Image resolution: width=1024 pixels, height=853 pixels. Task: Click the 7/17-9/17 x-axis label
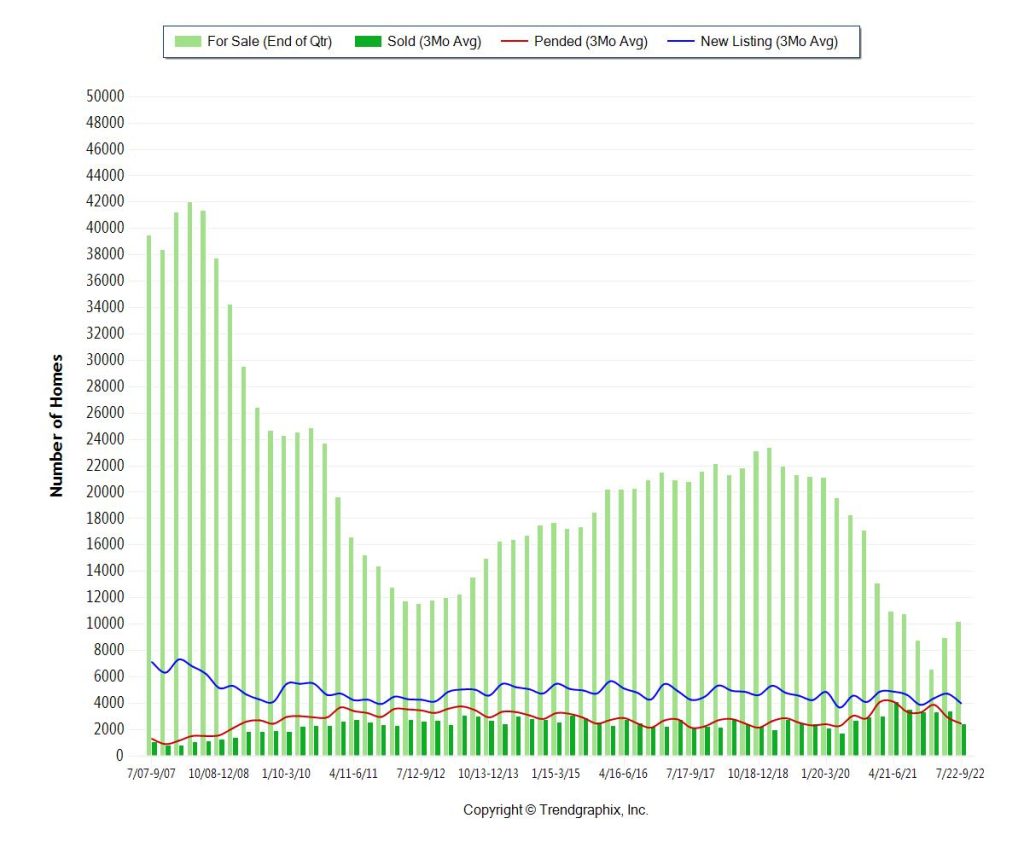point(691,774)
